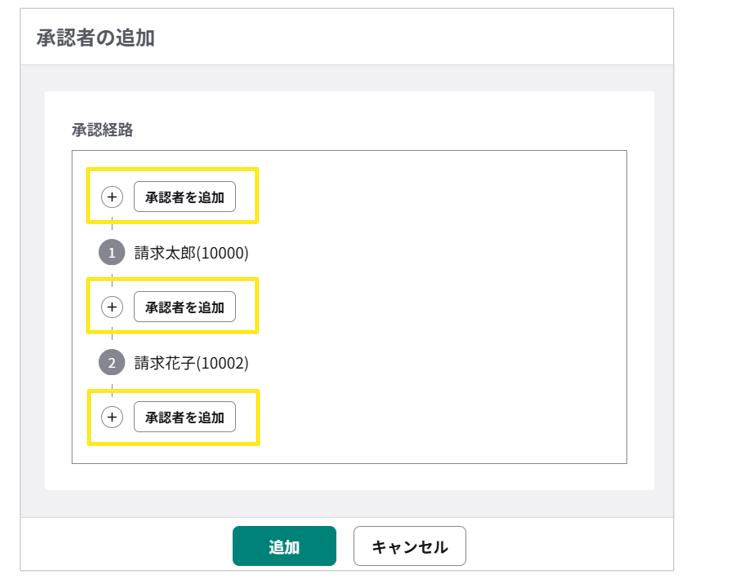This screenshot has height=586, width=742.
Task: Click the gray margin around the white panel
Action: tap(32, 300)
